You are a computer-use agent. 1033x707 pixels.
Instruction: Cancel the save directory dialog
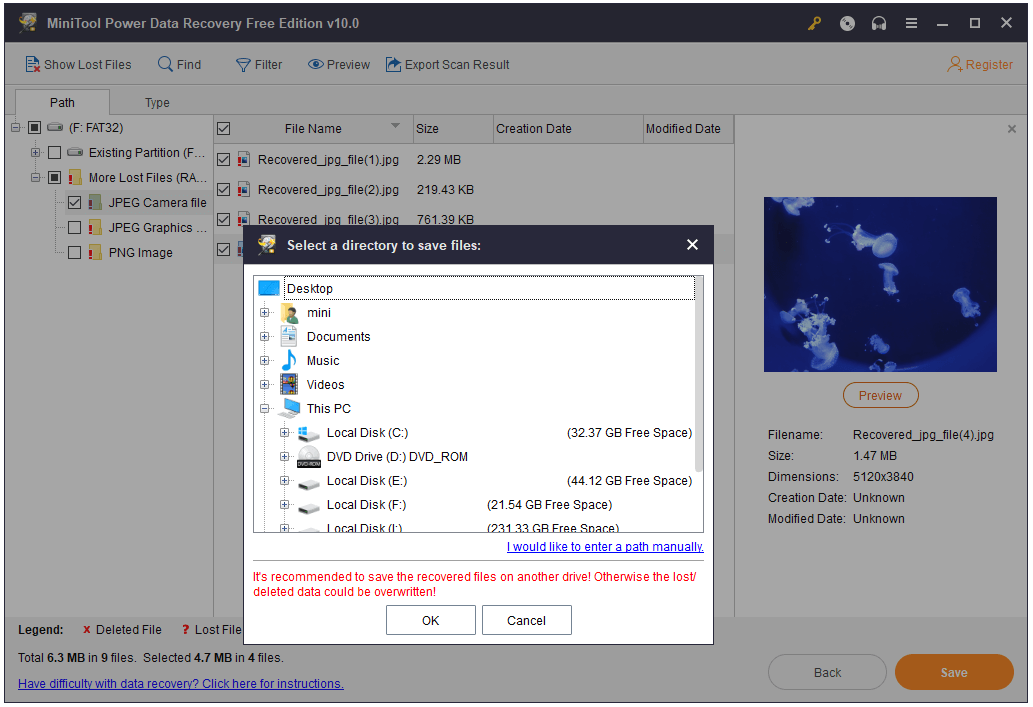(x=526, y=621)
